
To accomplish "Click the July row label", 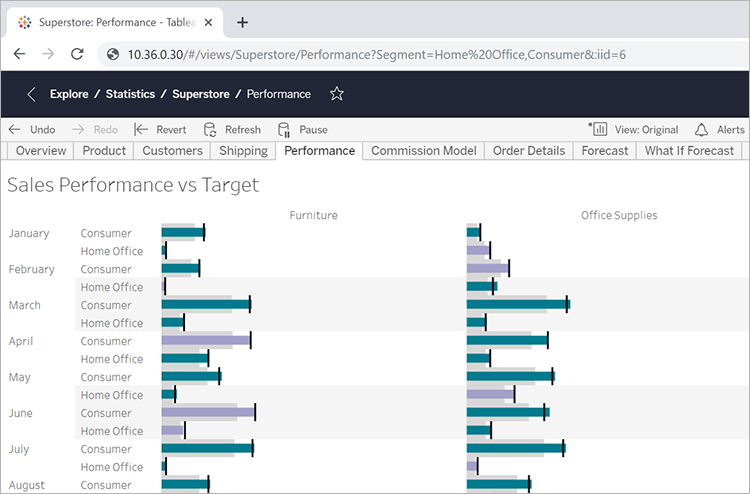I will point(19,449).
